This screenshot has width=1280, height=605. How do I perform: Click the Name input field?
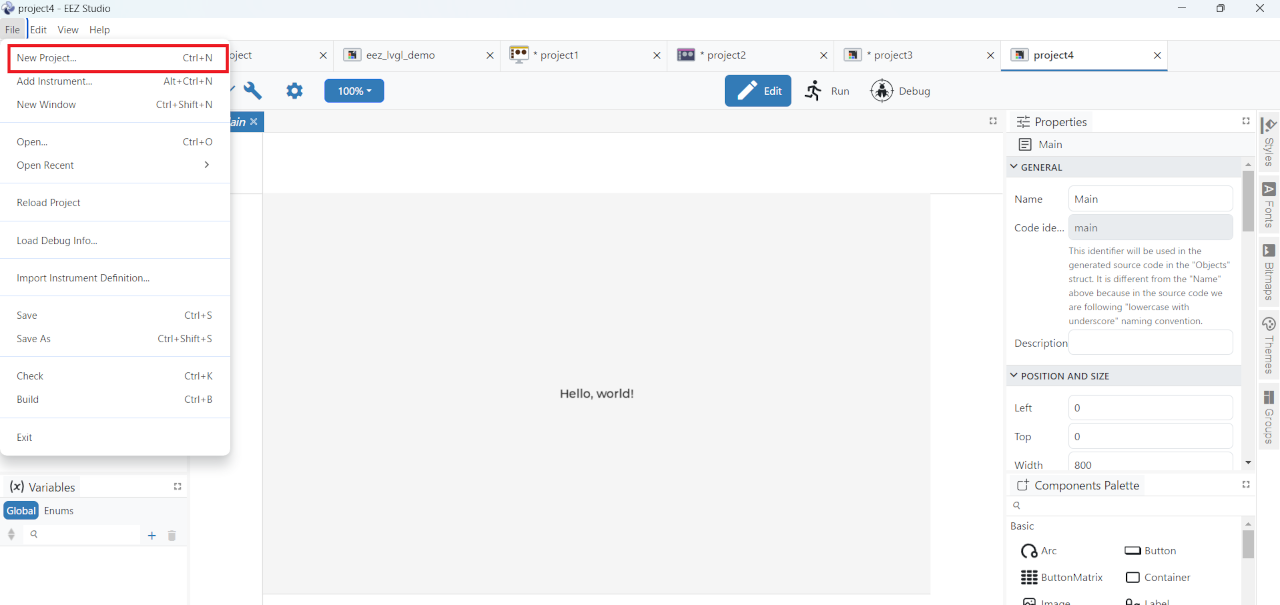[1150, 199]
